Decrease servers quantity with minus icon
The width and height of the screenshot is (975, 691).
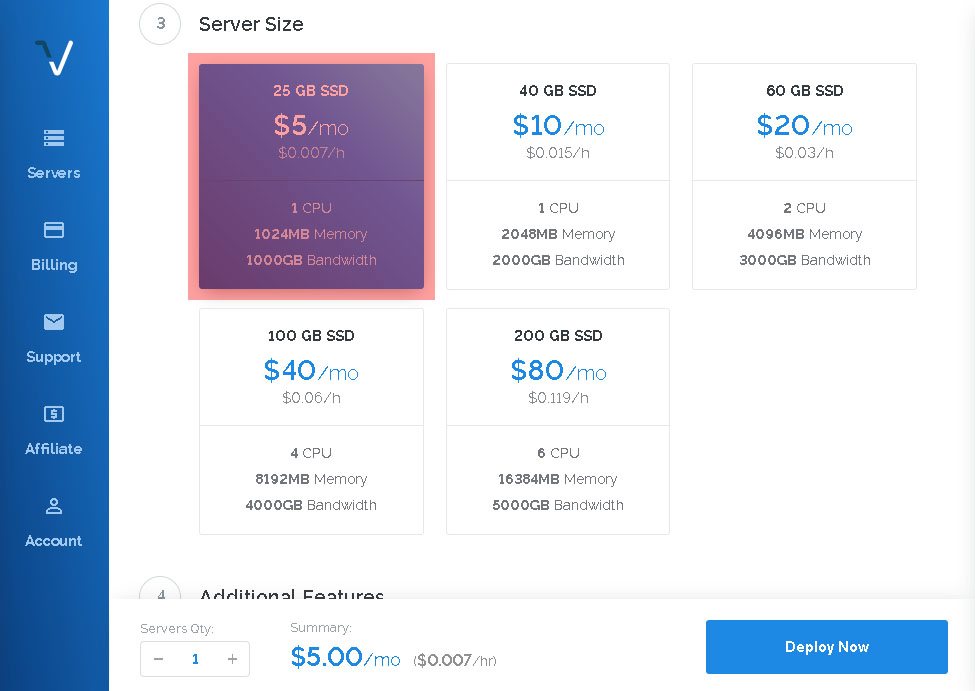pyautogui.click(x=159, y=659)
